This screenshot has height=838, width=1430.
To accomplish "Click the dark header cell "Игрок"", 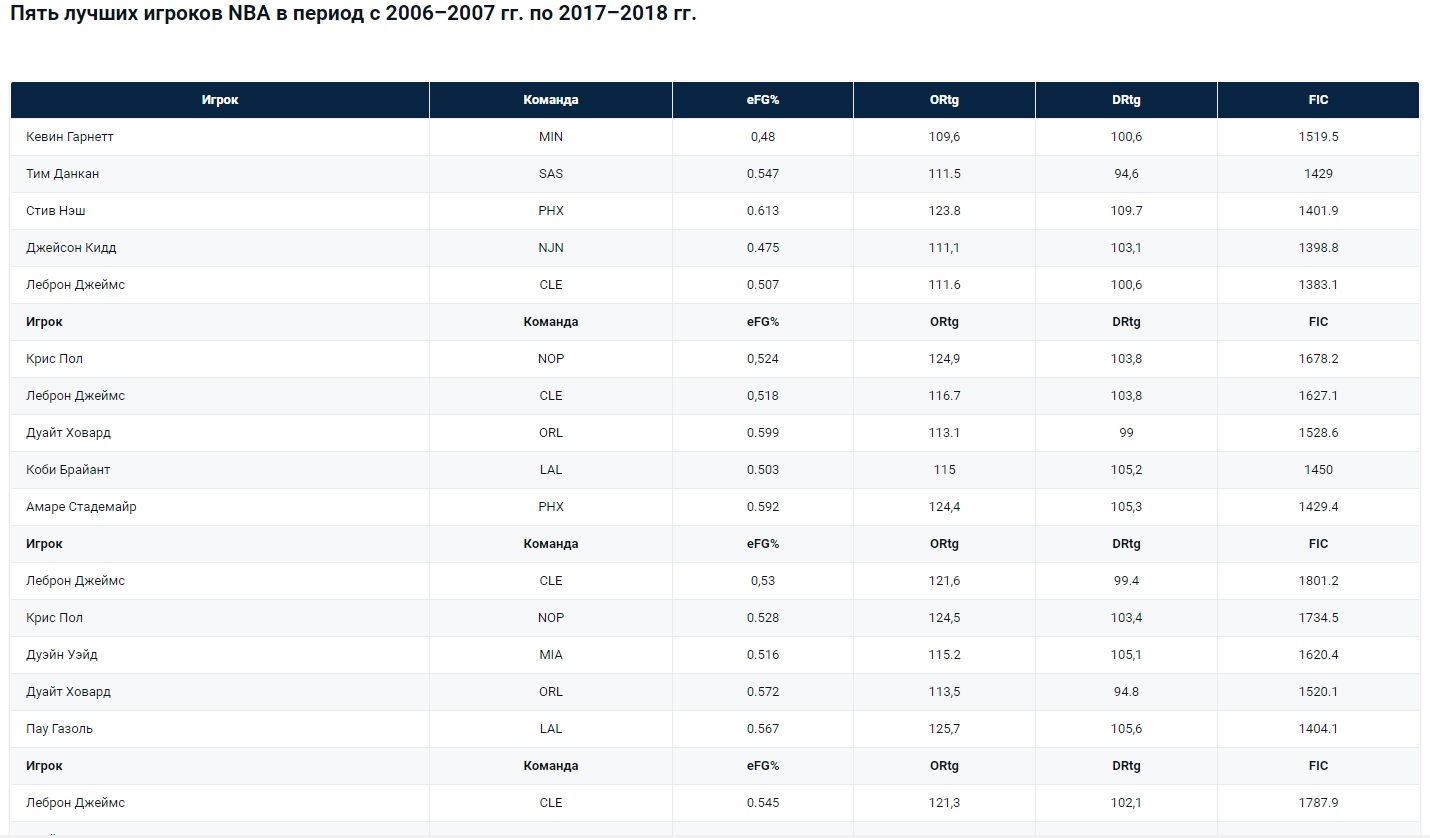I will 220,100.
